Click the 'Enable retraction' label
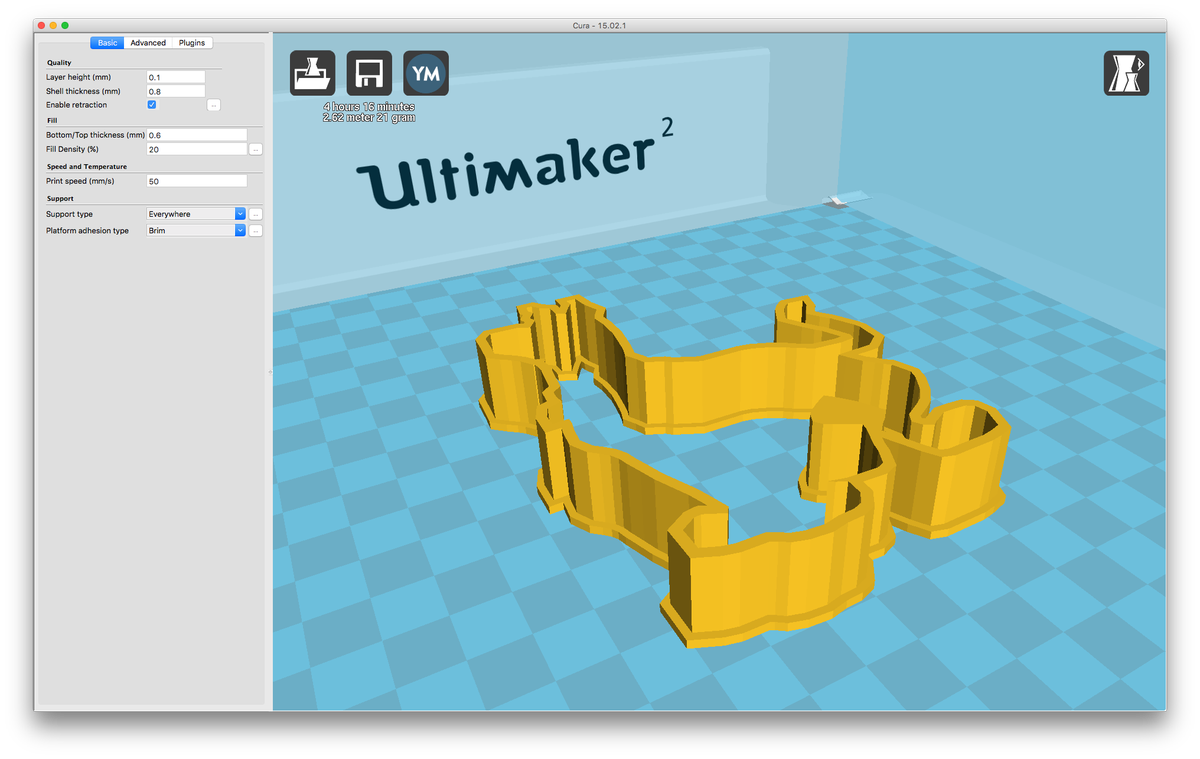The width and height of the screenshot is (1200, 759). coord(77,105)
